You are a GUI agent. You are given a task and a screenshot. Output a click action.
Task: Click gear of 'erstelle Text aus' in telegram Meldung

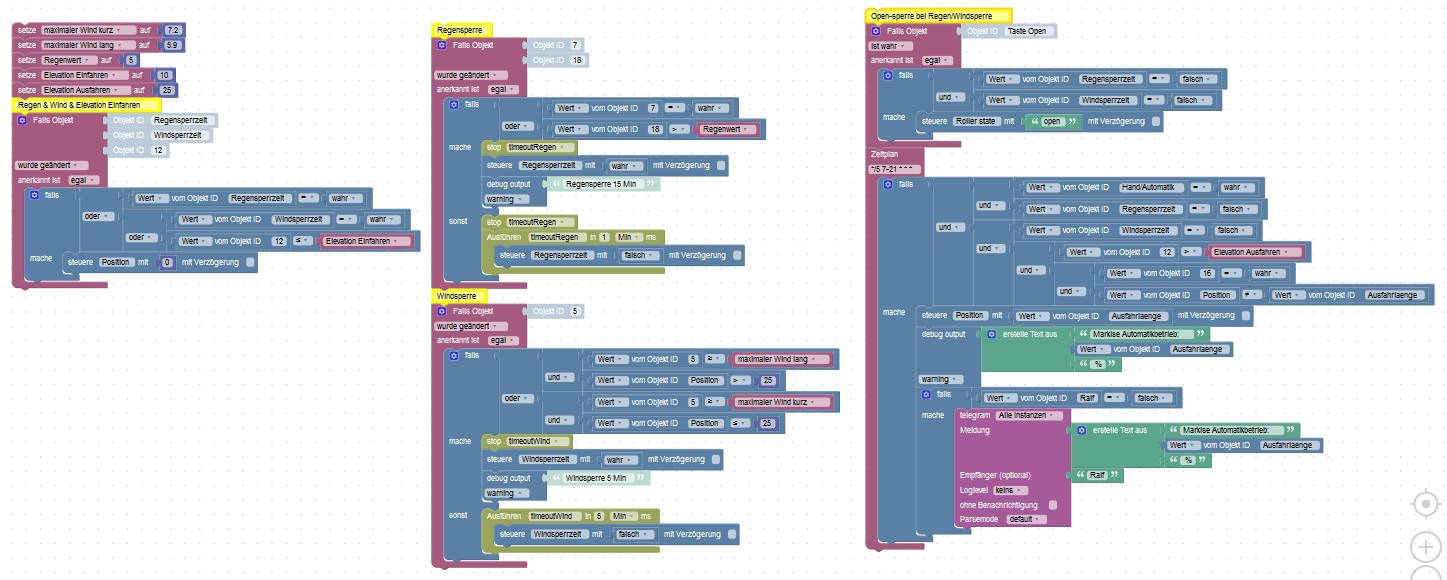(1081, 430)
